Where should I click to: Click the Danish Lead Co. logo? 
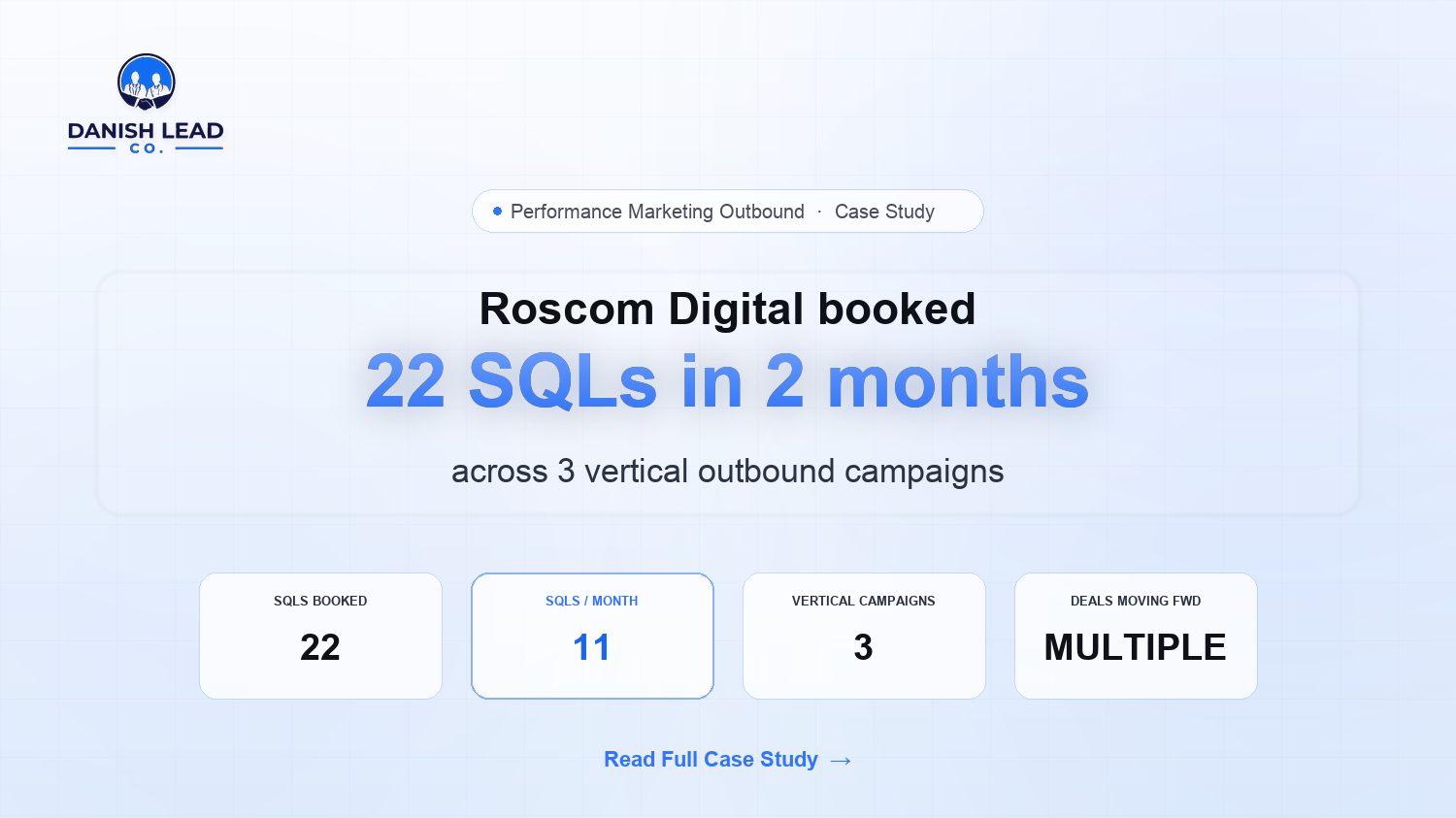[x=146, y=104]
